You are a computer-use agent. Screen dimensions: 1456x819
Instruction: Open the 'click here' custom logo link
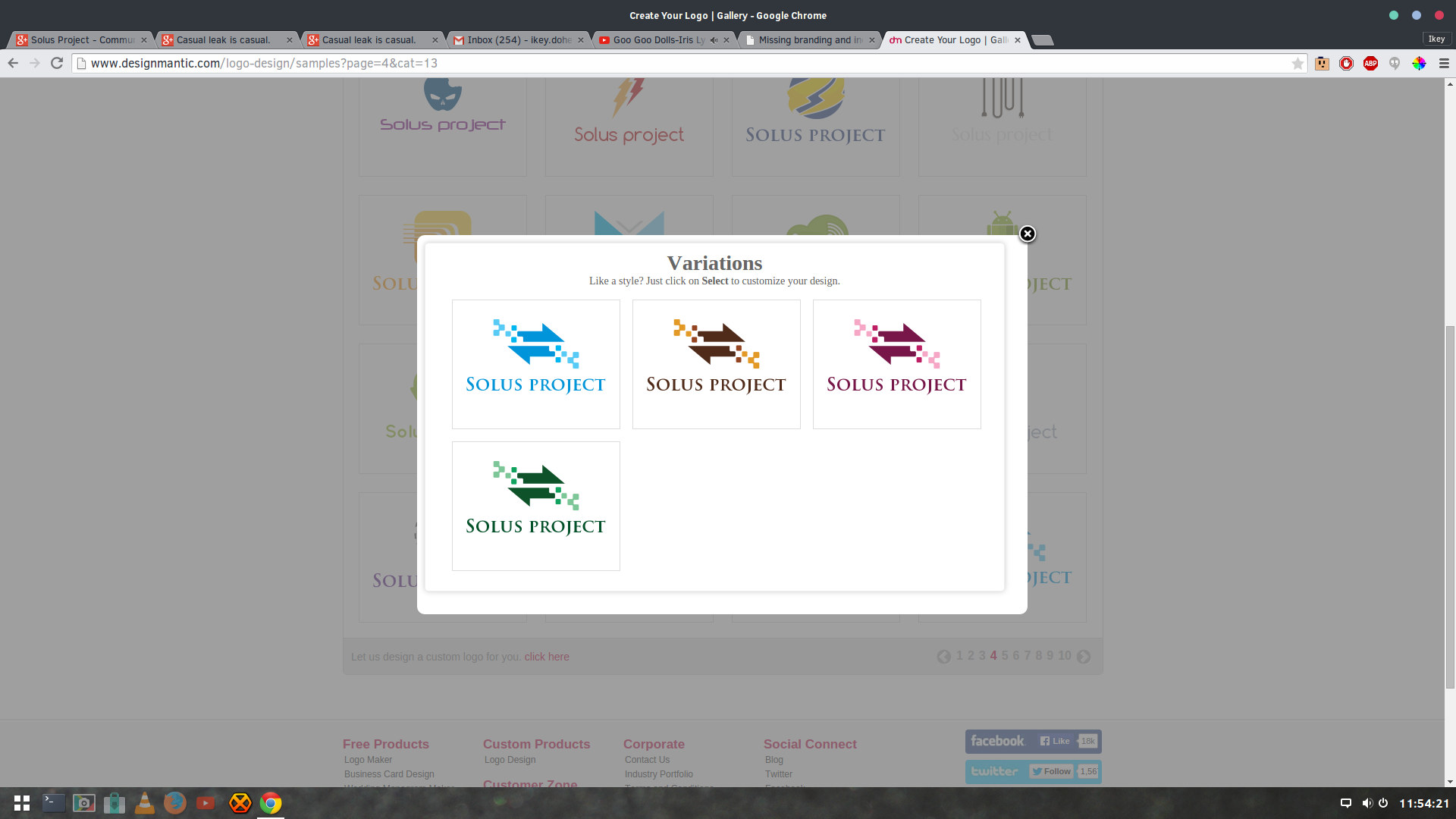(546, 657)
